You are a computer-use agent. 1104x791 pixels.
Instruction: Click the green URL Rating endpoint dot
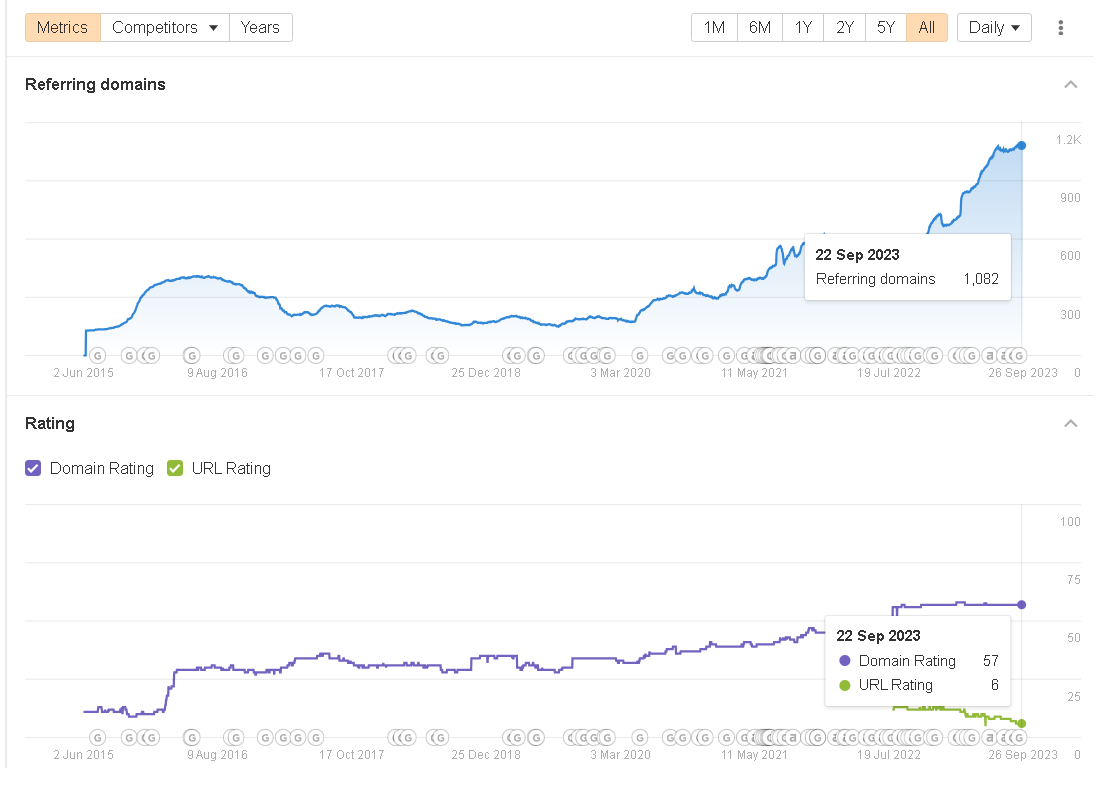coord(1021,723)
